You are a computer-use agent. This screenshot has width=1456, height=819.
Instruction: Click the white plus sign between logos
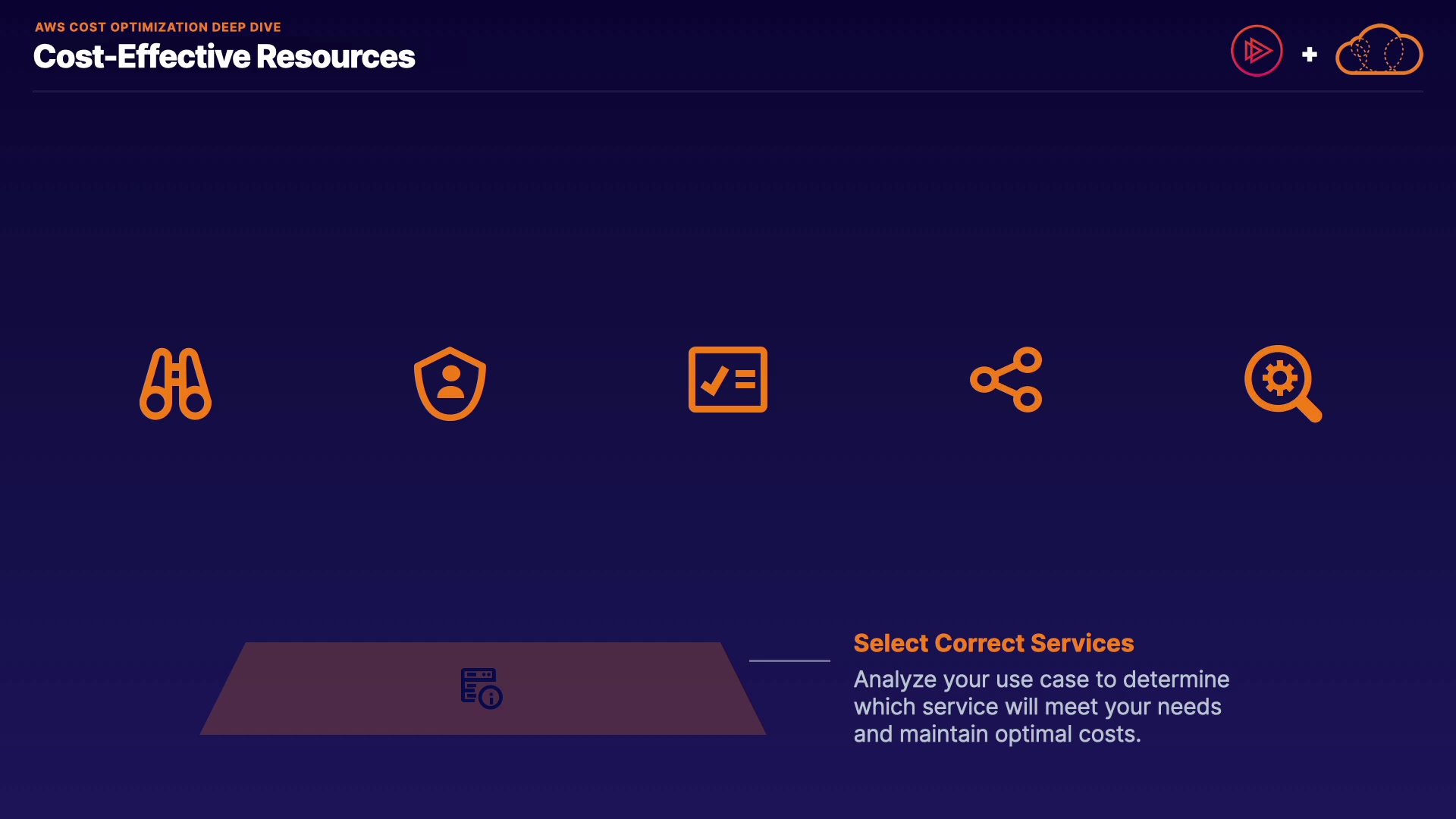[1310, 55]
